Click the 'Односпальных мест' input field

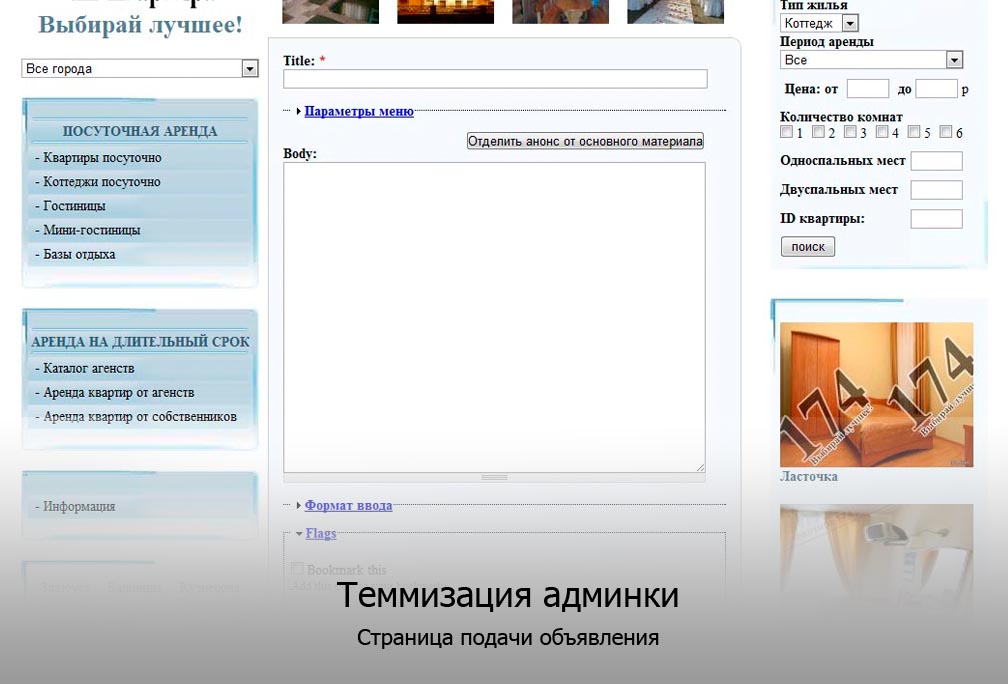(x=937, y=161)
